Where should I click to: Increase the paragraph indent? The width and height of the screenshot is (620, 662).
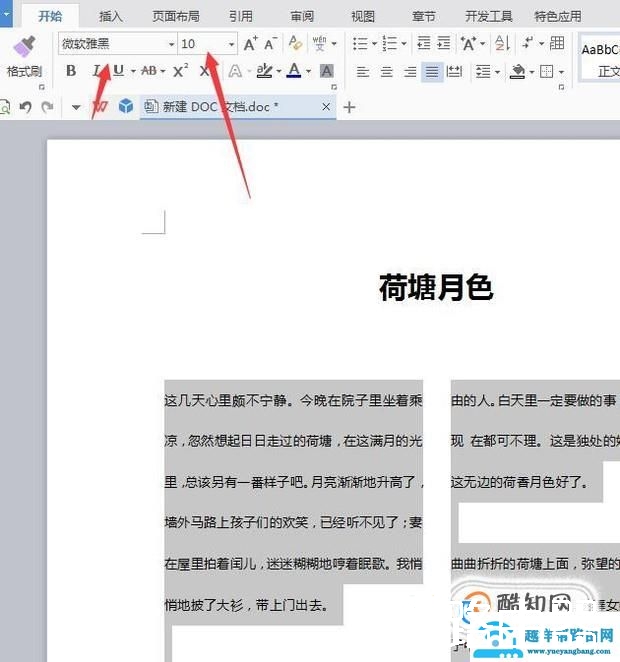[444, 43]
